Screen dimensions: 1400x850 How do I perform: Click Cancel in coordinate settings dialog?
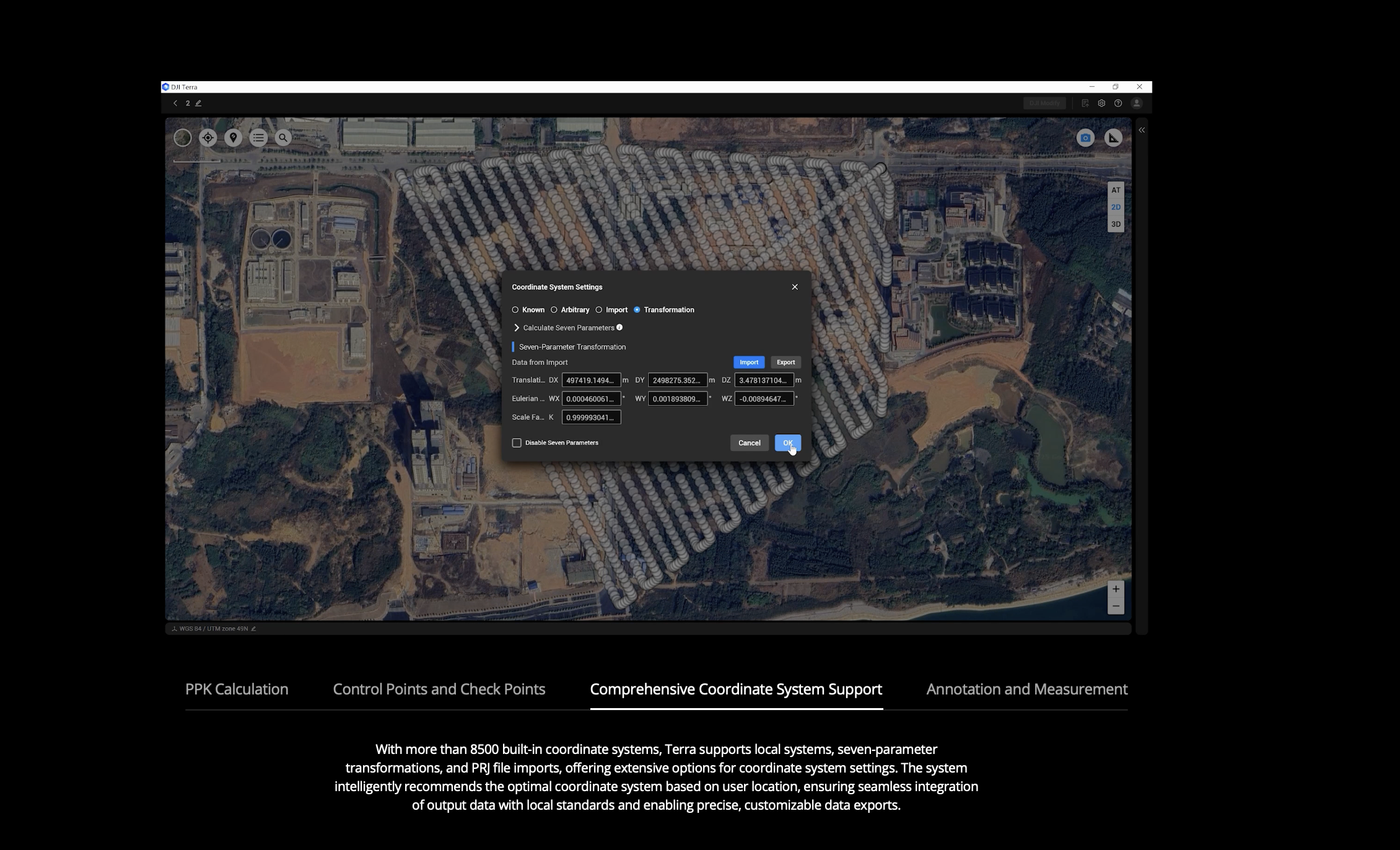click(749, 443)
